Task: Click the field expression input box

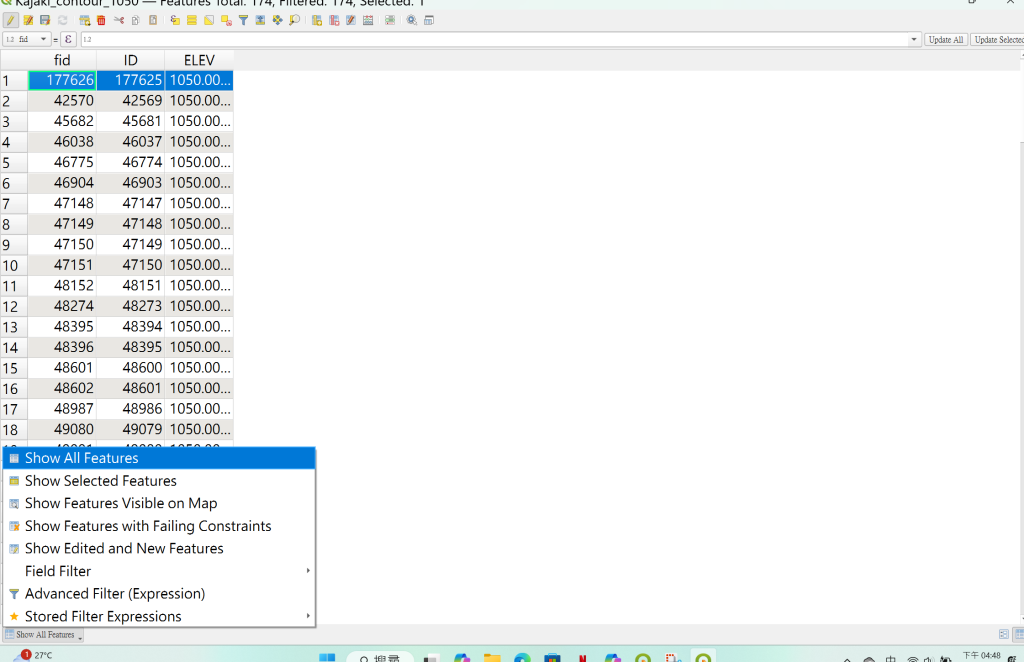Action: click(x=494, y=39)
